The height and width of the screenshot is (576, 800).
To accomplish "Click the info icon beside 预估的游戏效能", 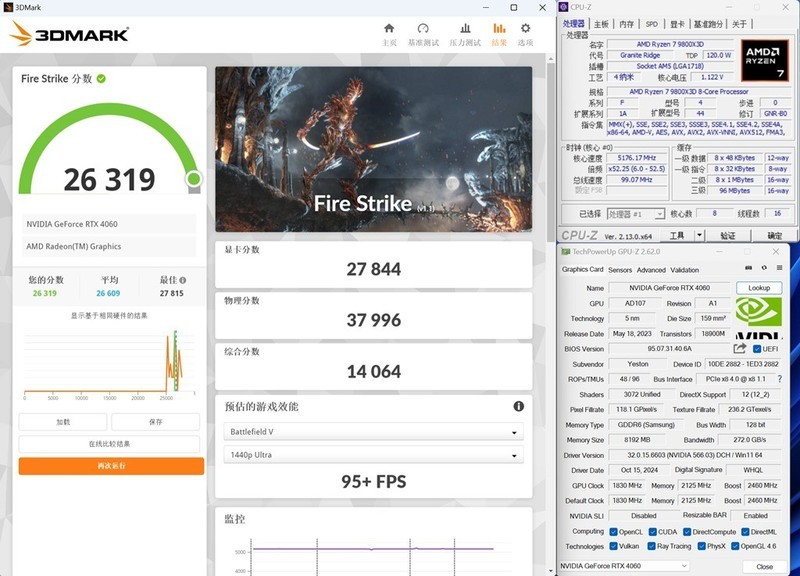I will point(519,407).
